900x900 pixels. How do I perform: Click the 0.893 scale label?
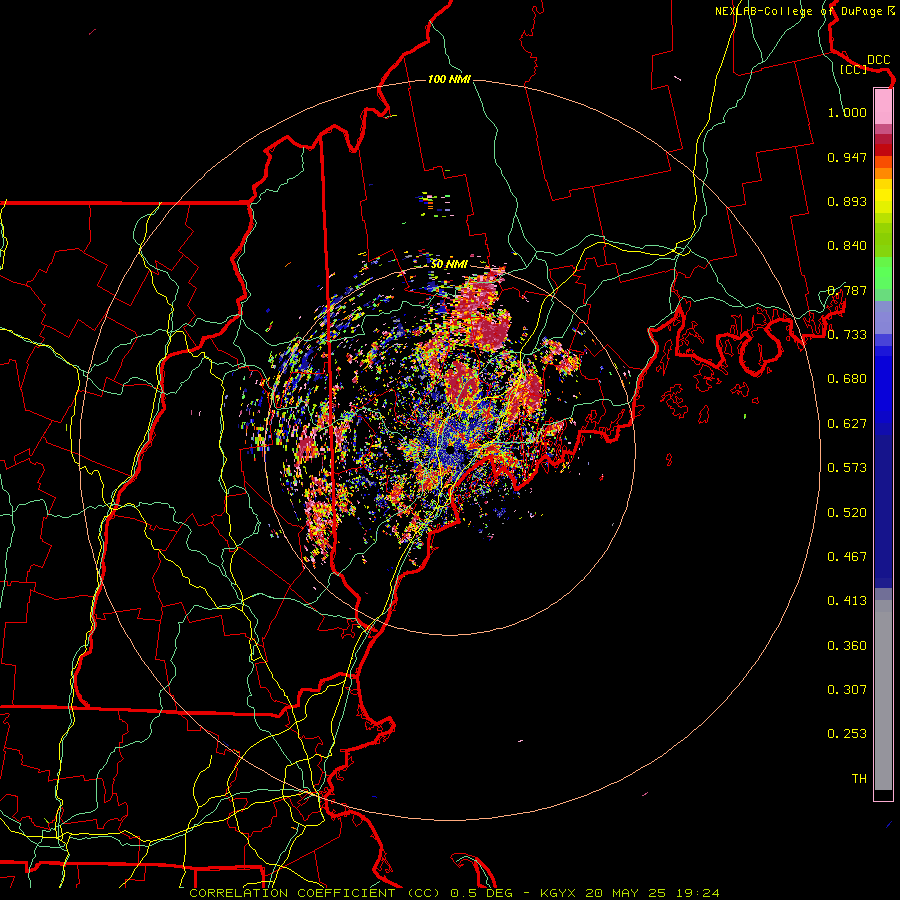click(847, 201)
